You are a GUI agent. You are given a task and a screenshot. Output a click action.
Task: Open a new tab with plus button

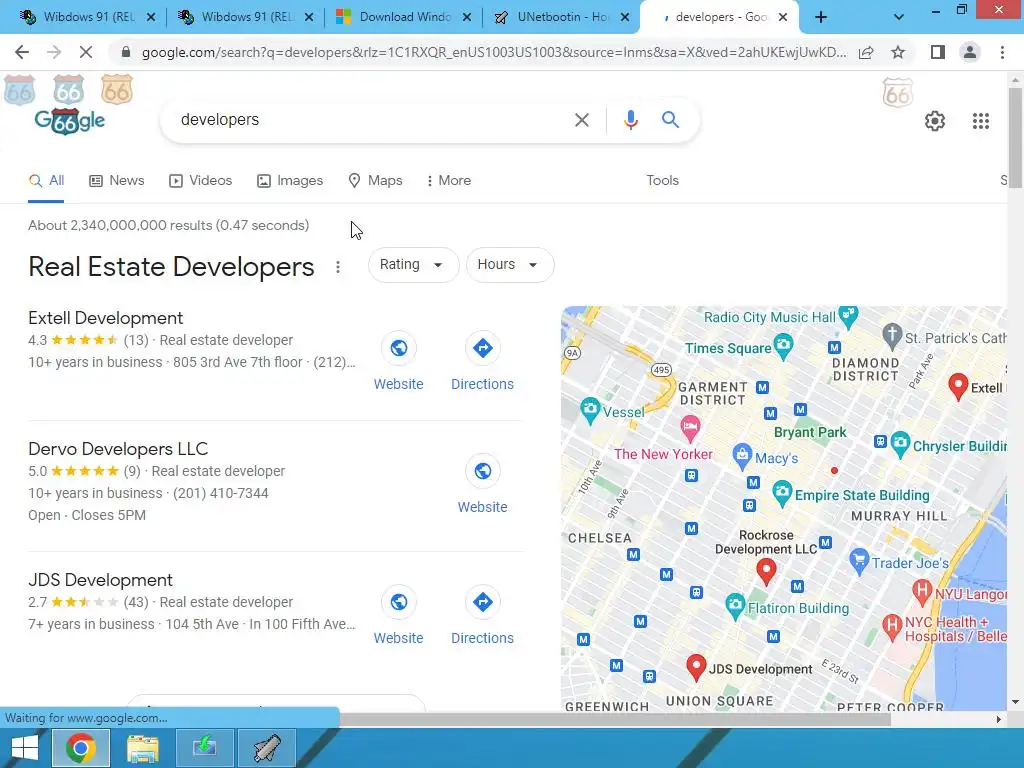pos(821,18)
